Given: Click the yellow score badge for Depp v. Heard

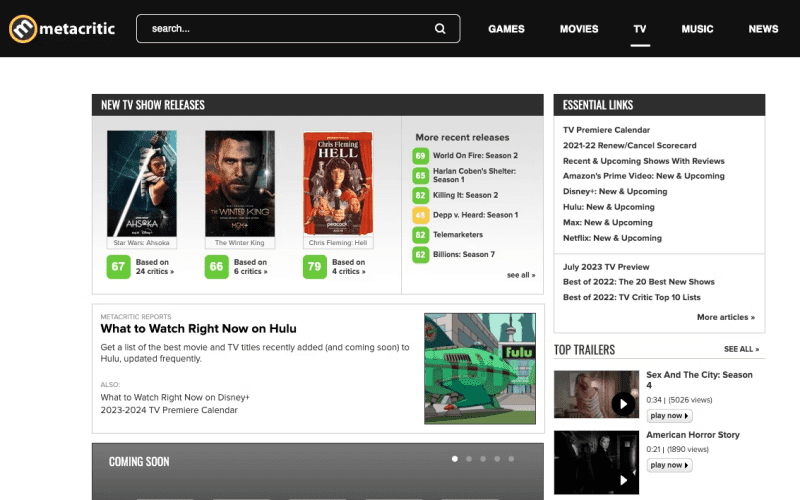Looking at the screenshot, I should point(420,215).
